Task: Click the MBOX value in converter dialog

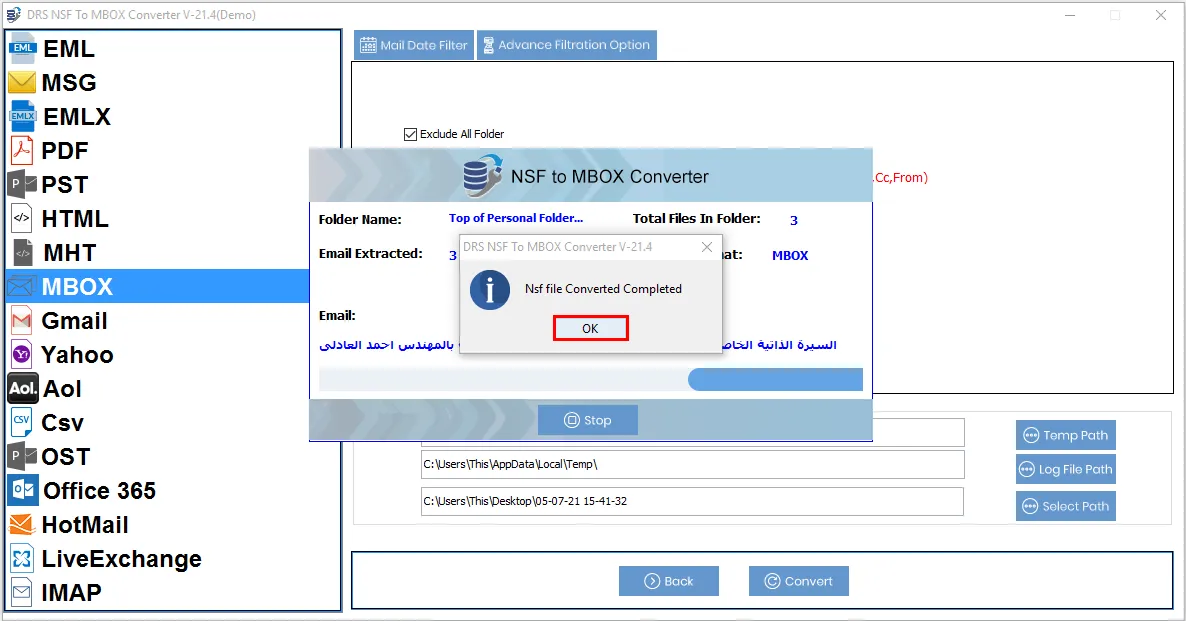Action: (790, 256)
